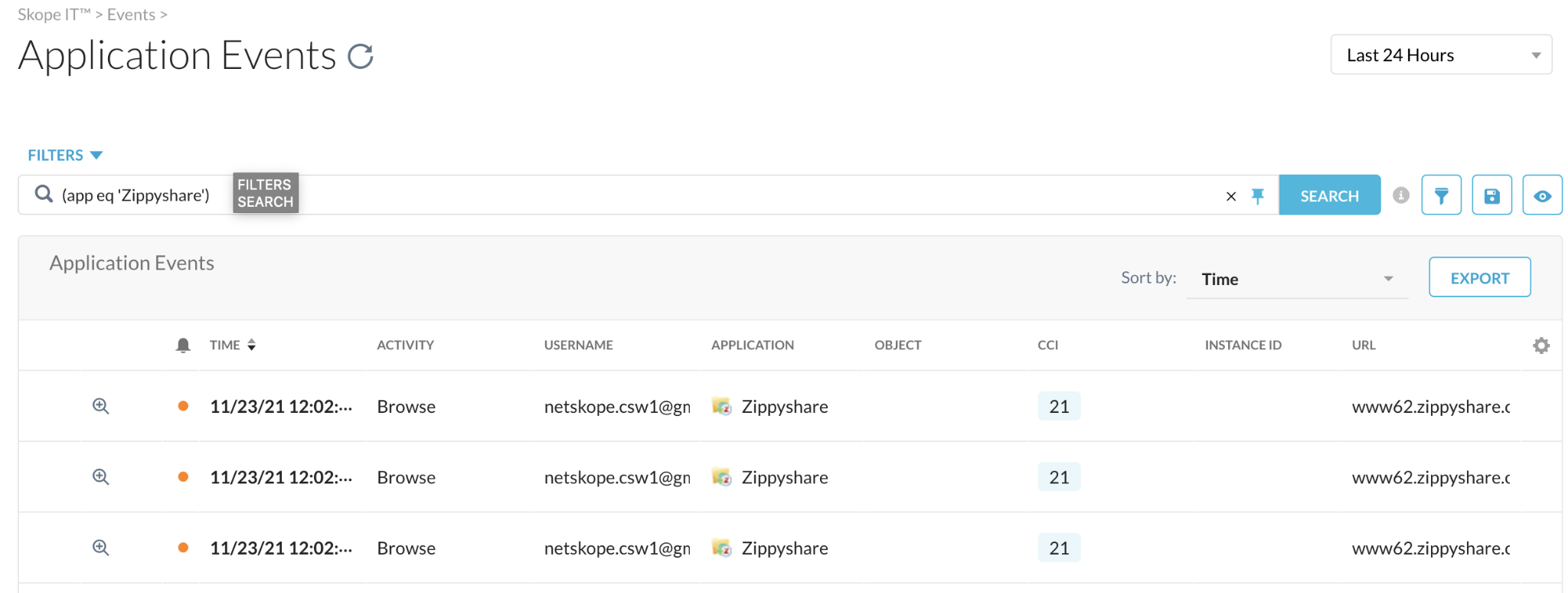Click the blue SEARCH button
The width and height of the screenshot is (1568, 593).
pyautogui.click(x=1329, y=195)
